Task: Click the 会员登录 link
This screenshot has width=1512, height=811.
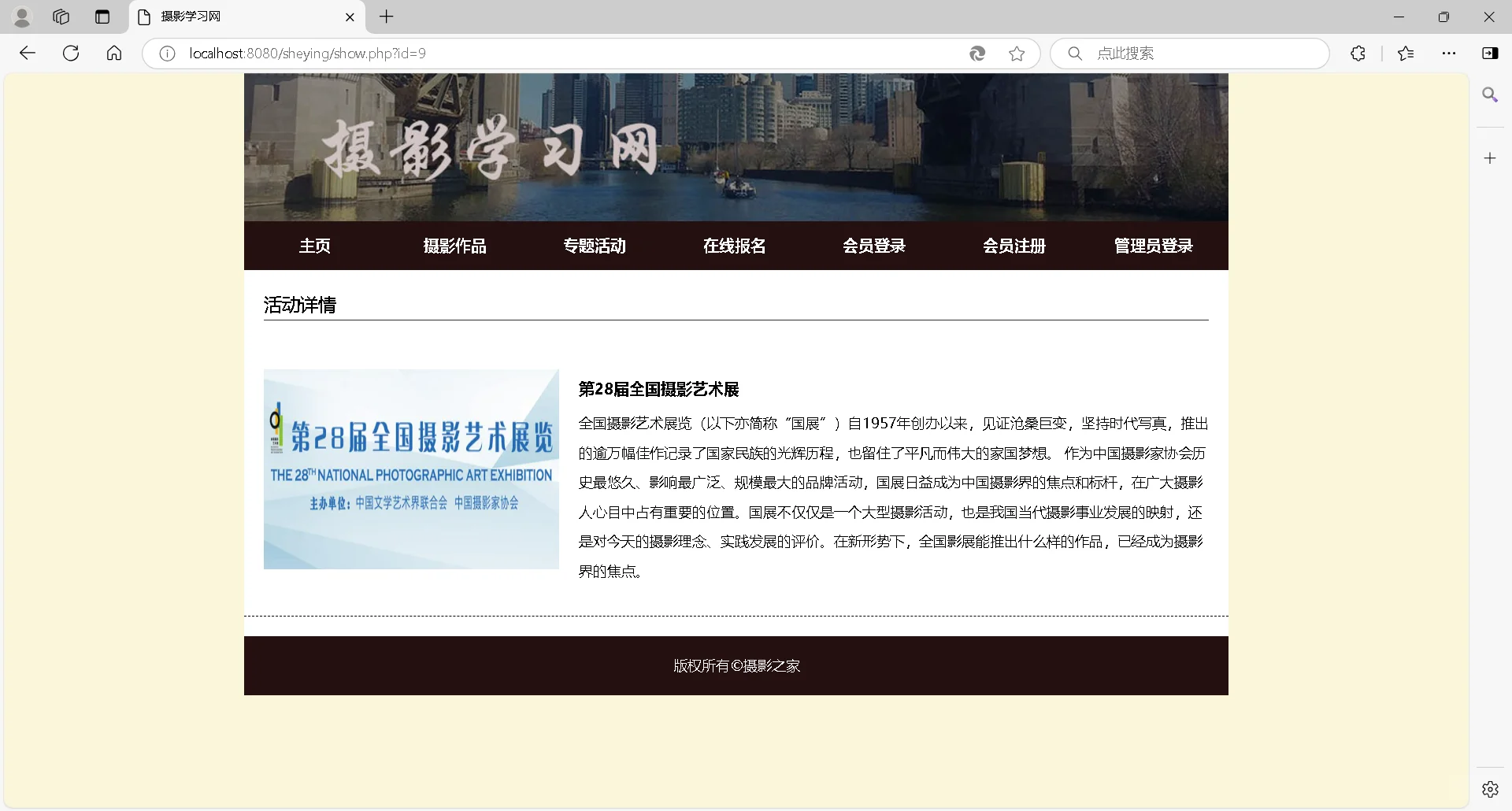Action: coord(874,245)
